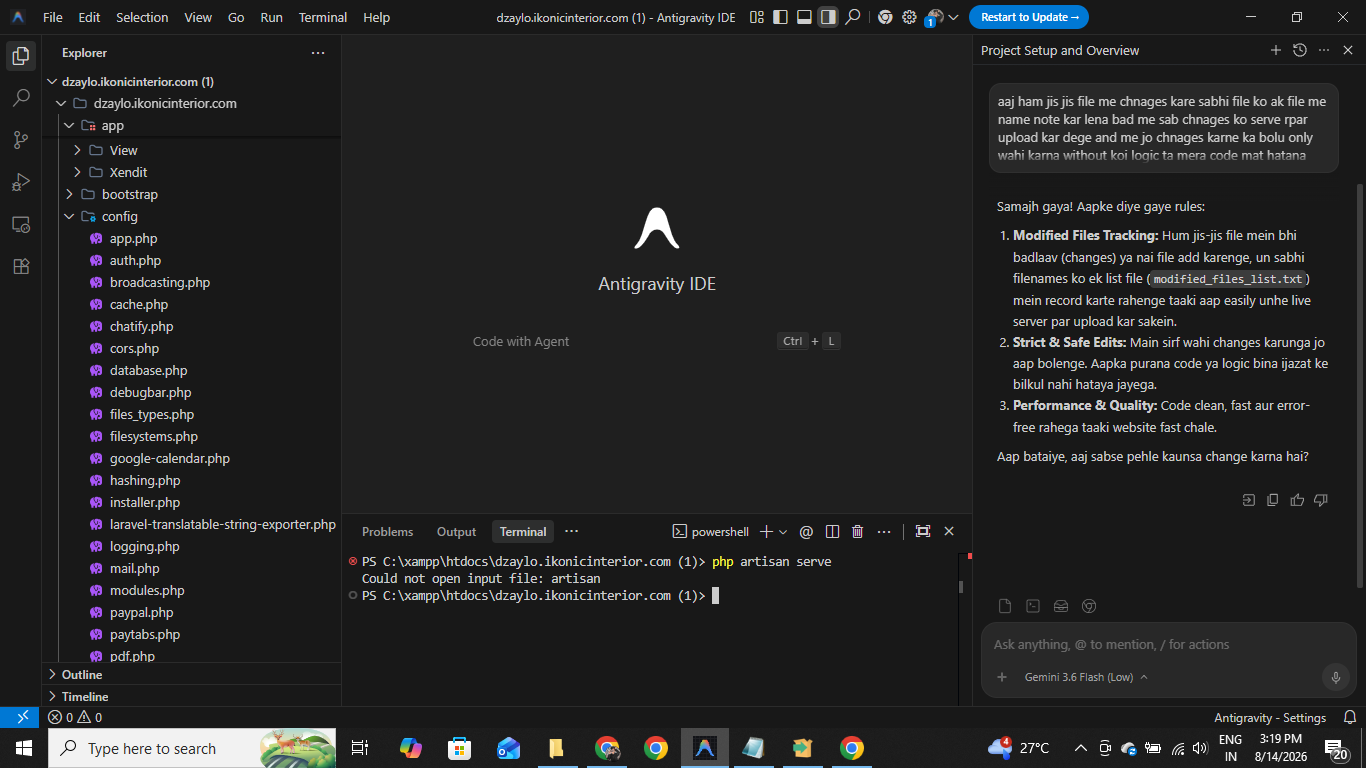Image resolution: width=1366 pixels, height=768 pixels.
Task: Open the Remote Explorer view
Action: pos(20,224)
